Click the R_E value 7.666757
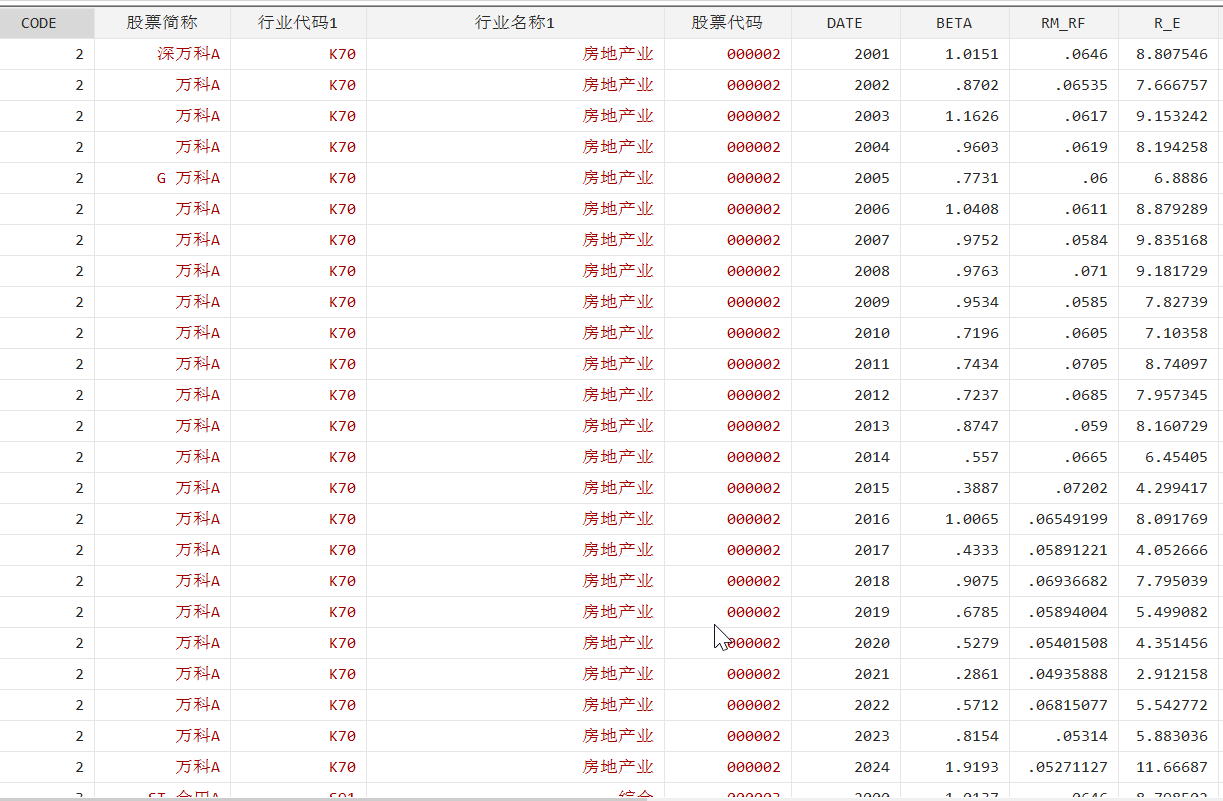This screenshot has width=1223, height=801. 1167,85
